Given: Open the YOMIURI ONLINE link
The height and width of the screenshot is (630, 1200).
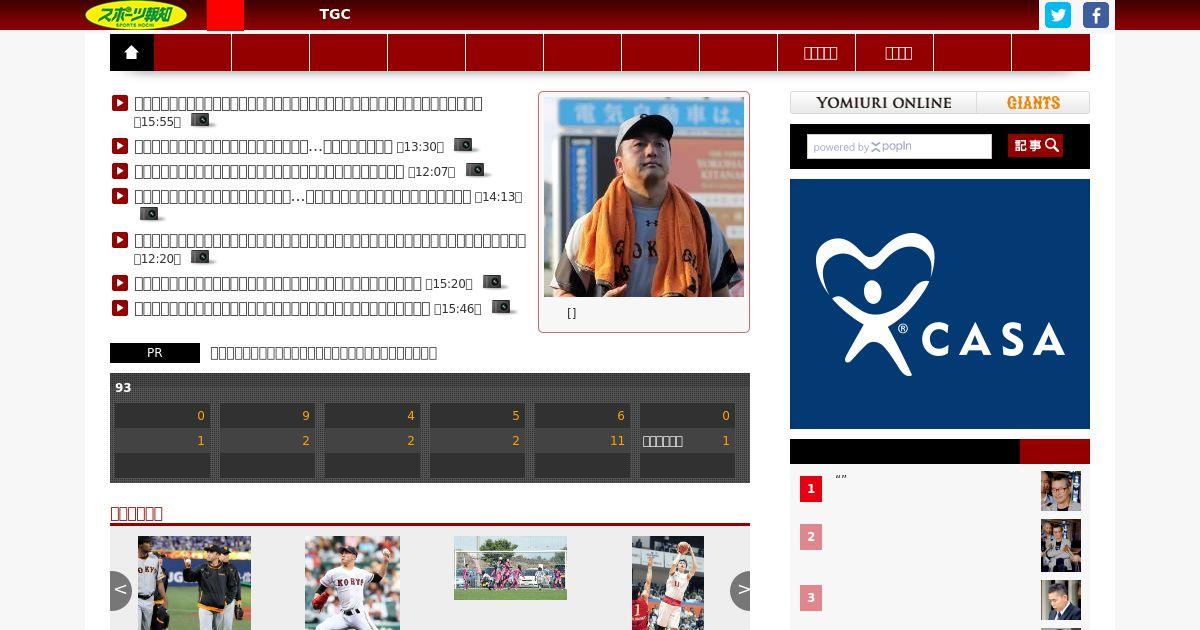Looking at the screenshot, I should [883, 103].
